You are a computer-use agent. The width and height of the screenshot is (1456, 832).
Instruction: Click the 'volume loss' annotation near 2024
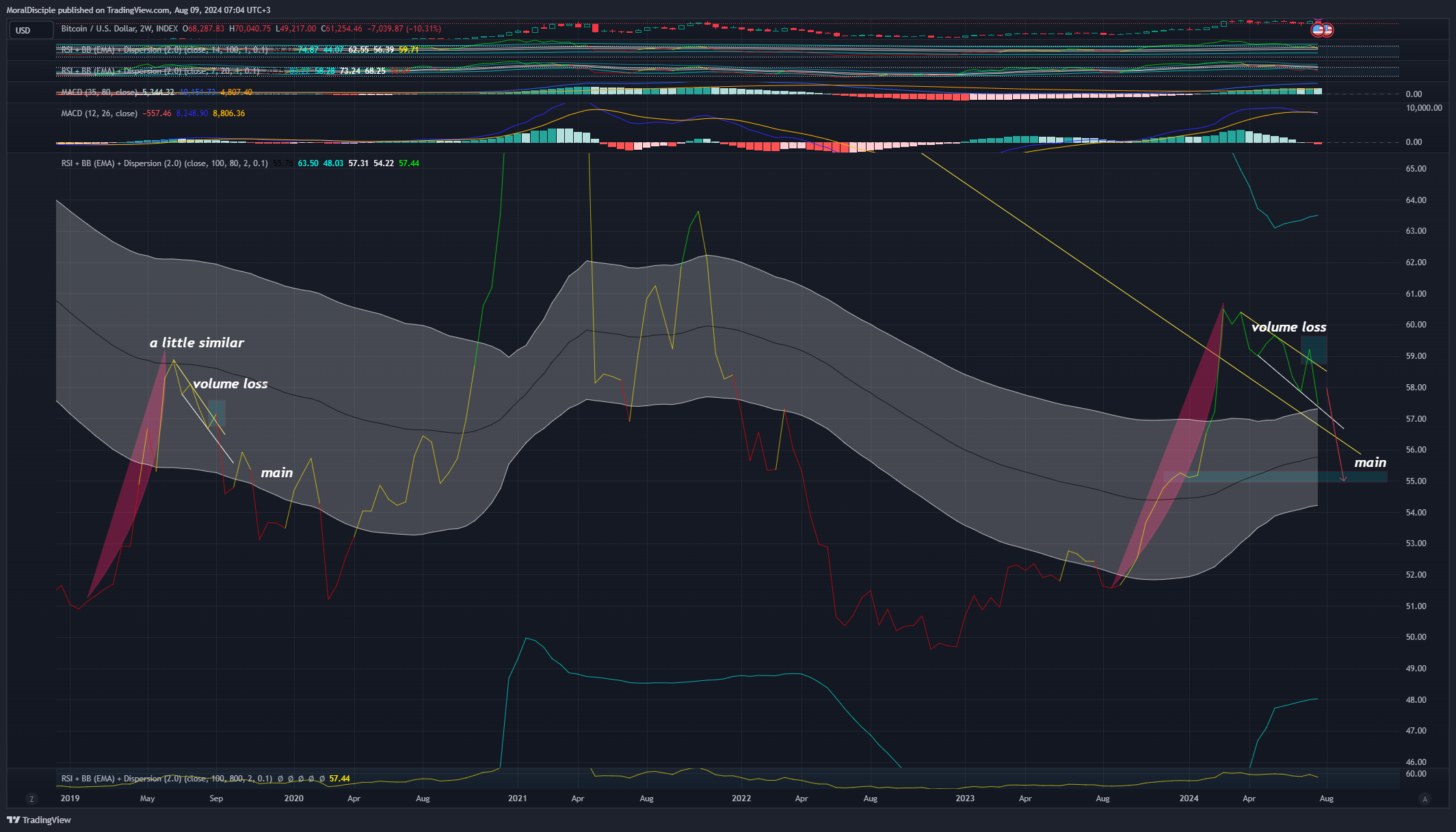[1288, 327]
